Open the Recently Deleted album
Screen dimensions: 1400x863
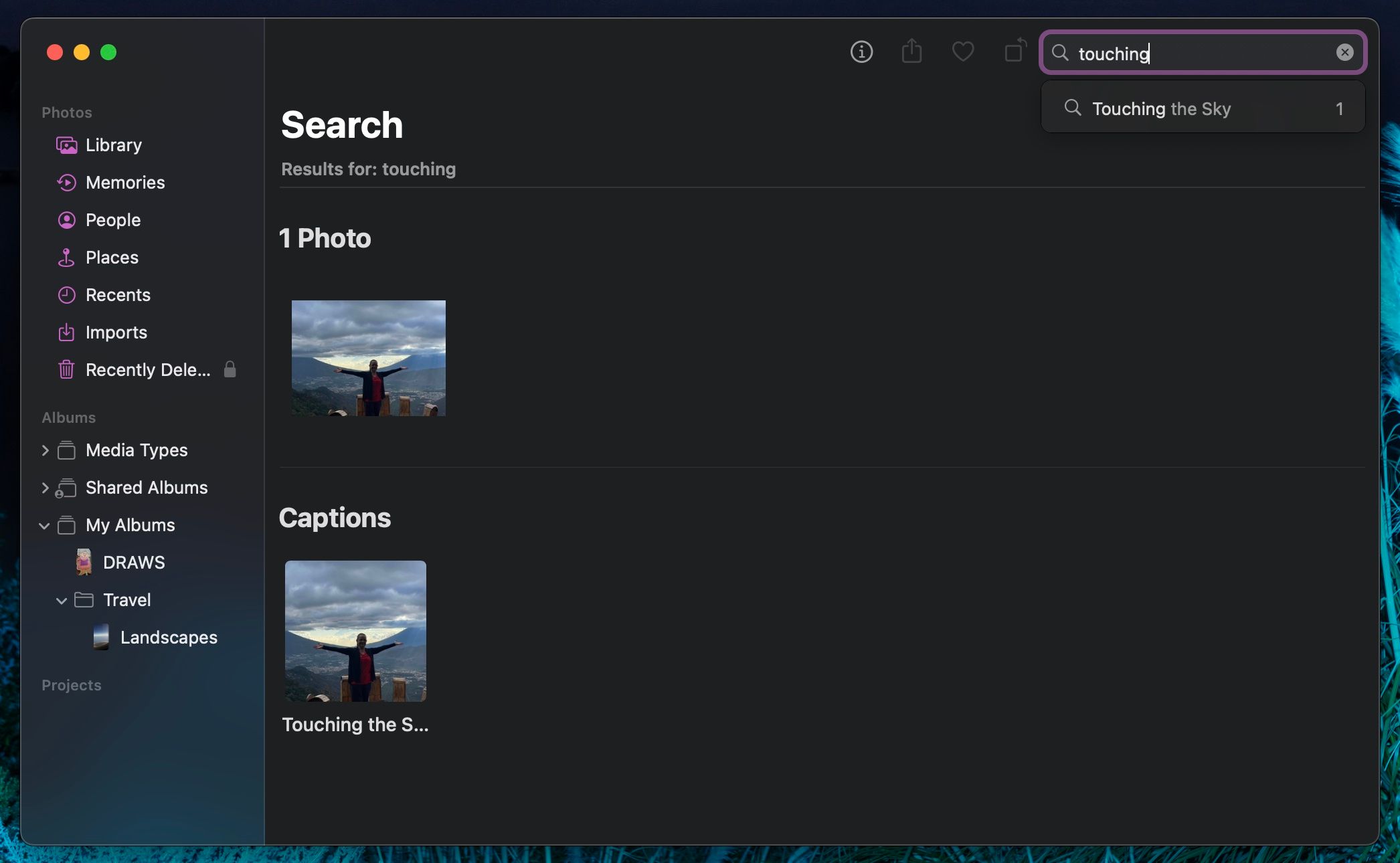(x=147, y=370)
